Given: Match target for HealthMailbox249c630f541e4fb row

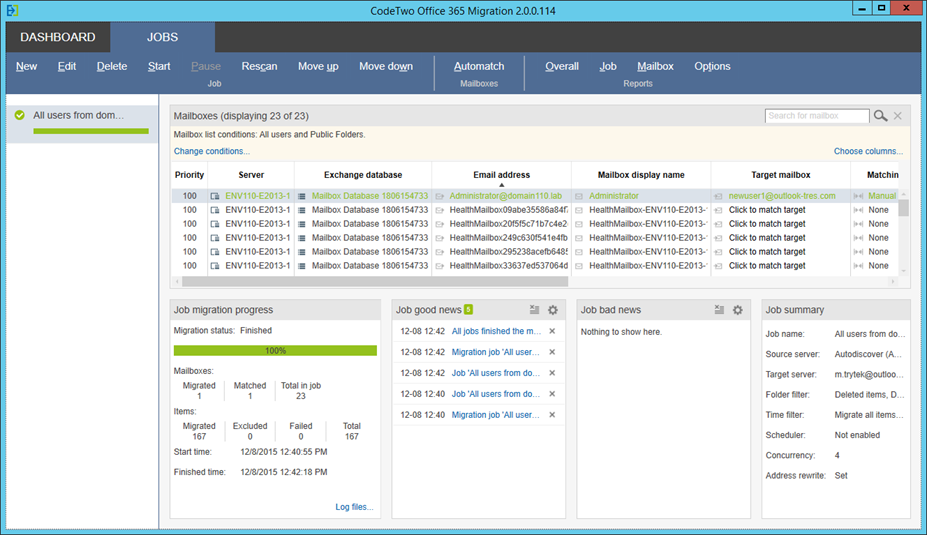Looking at the screenshot, I should (767, 238).
